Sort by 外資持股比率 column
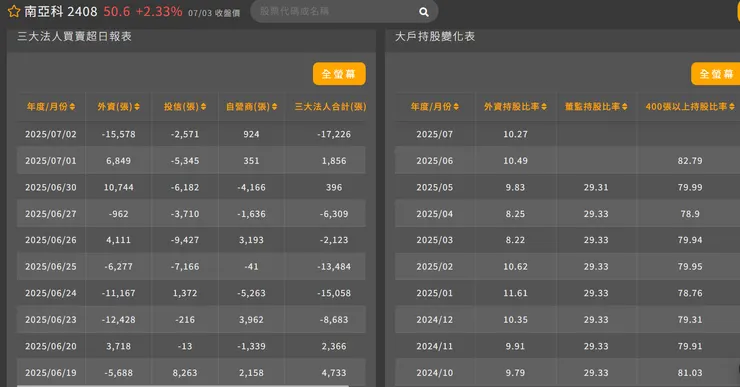 tap(515, 107)
